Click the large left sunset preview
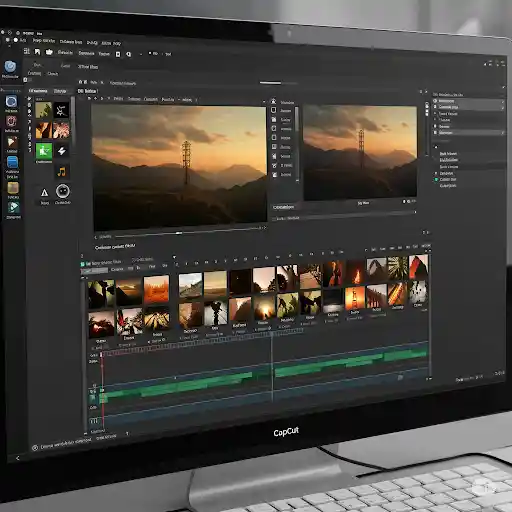Screen dimensions: 512x512 coord(179,167)
